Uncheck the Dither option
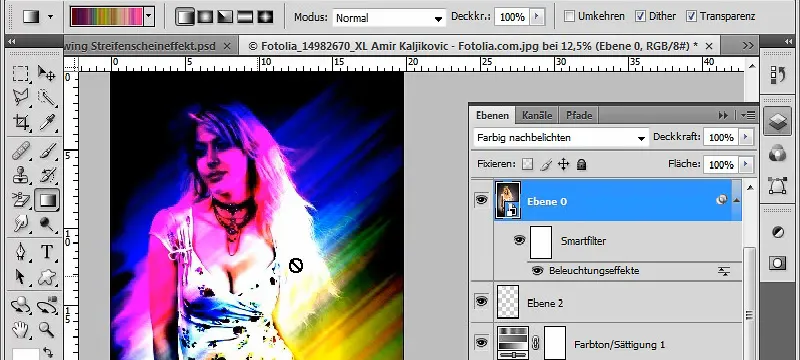The height and width of the screenshot is (360, 800). 640,16
